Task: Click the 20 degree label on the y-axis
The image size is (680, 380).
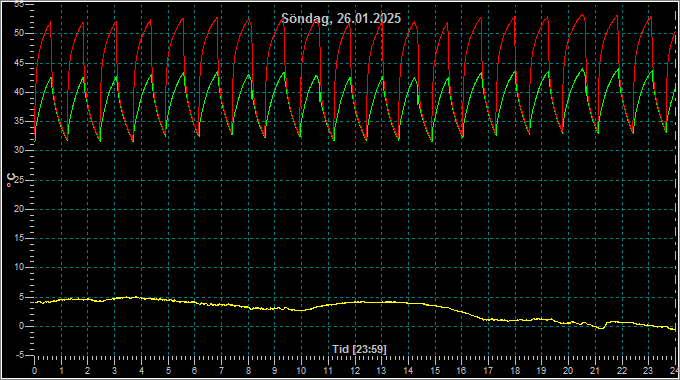Action: (18, 209)
